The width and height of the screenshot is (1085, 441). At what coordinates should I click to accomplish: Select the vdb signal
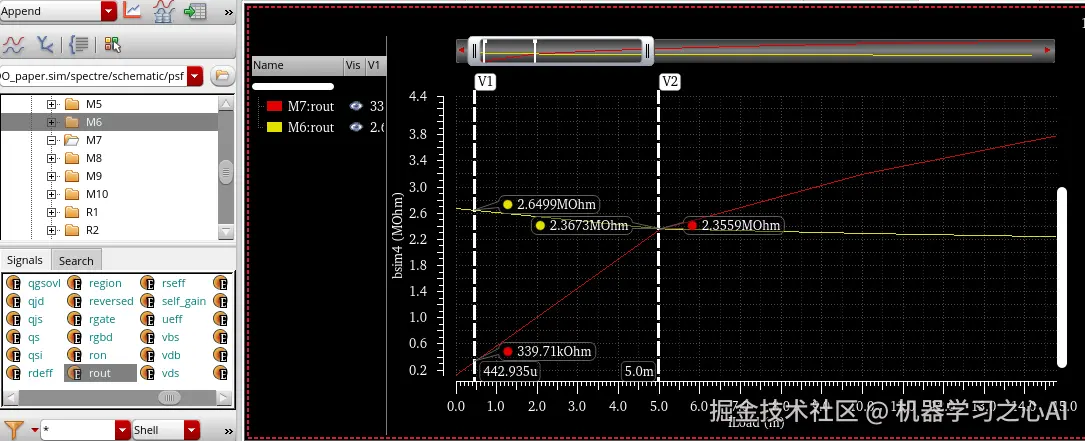coord(171,355)
